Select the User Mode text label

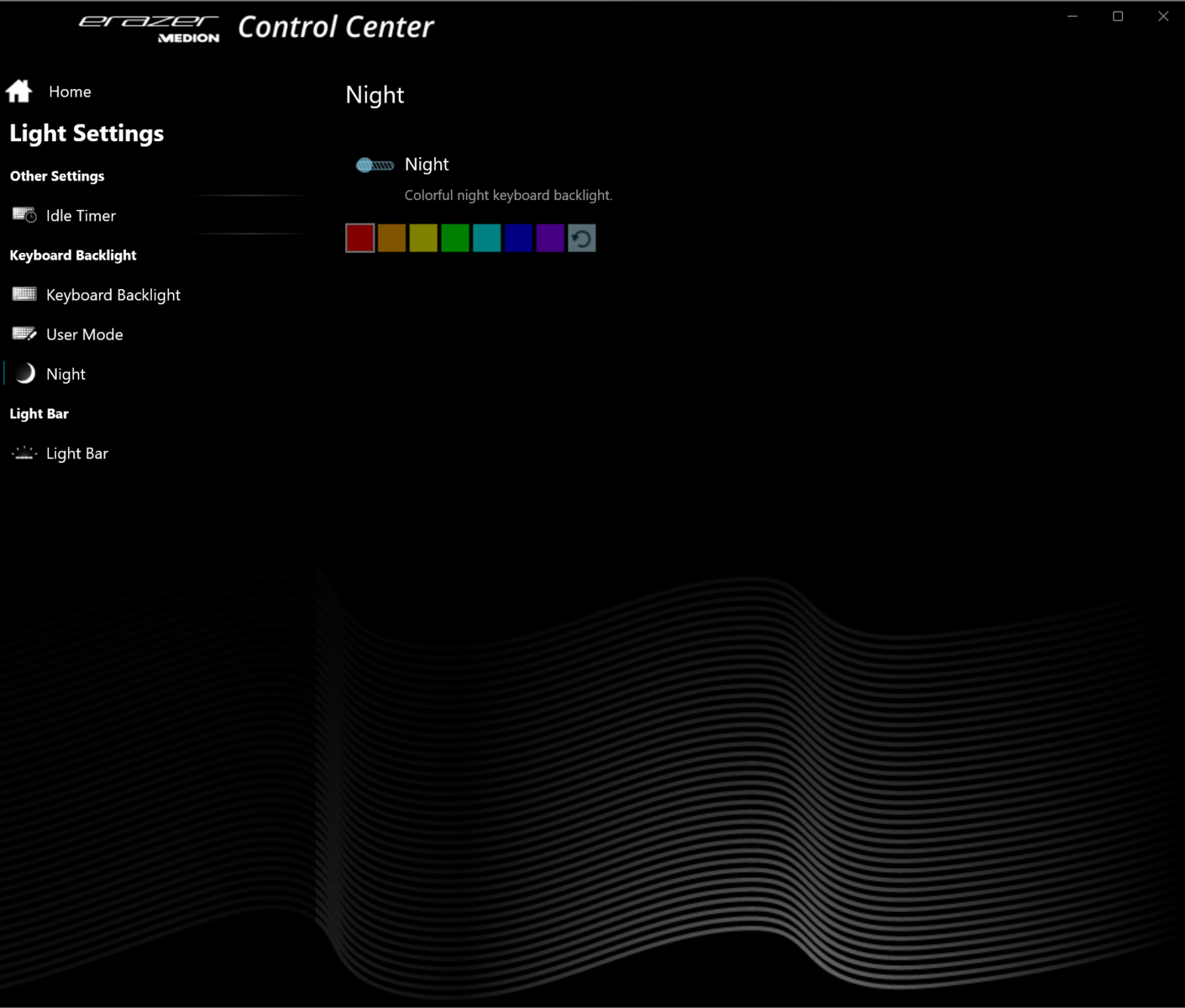85,334
